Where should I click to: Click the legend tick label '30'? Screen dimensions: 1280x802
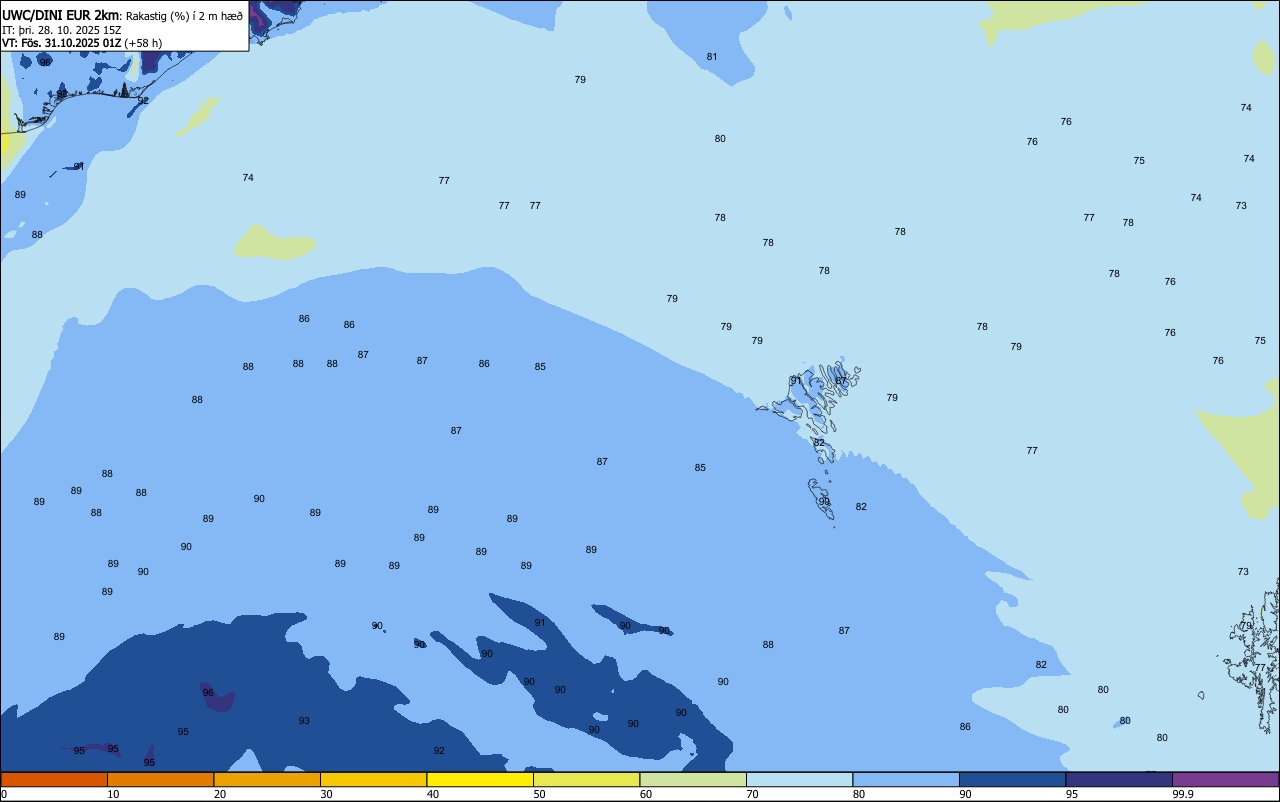[326, 794]
